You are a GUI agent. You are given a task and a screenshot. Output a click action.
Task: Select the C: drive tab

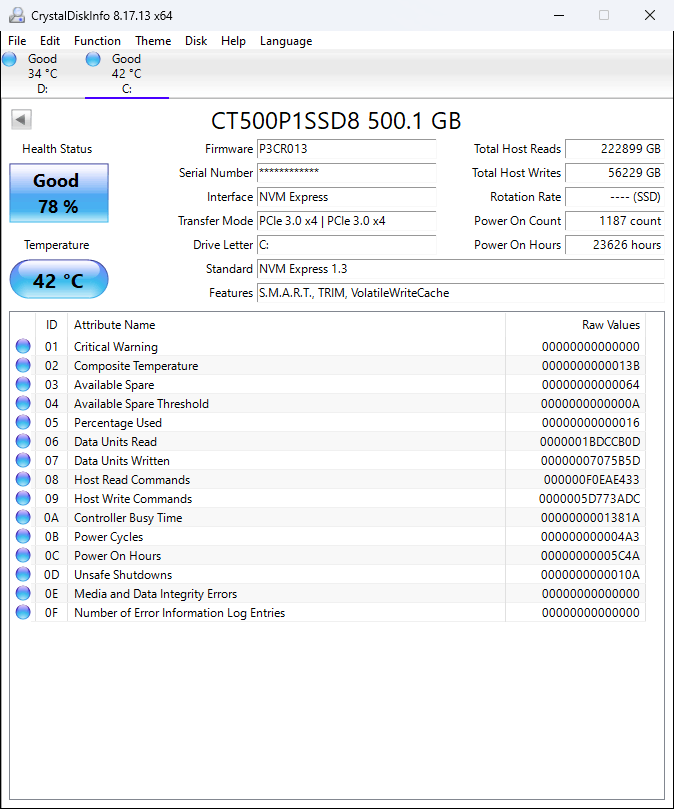[127, 74]
